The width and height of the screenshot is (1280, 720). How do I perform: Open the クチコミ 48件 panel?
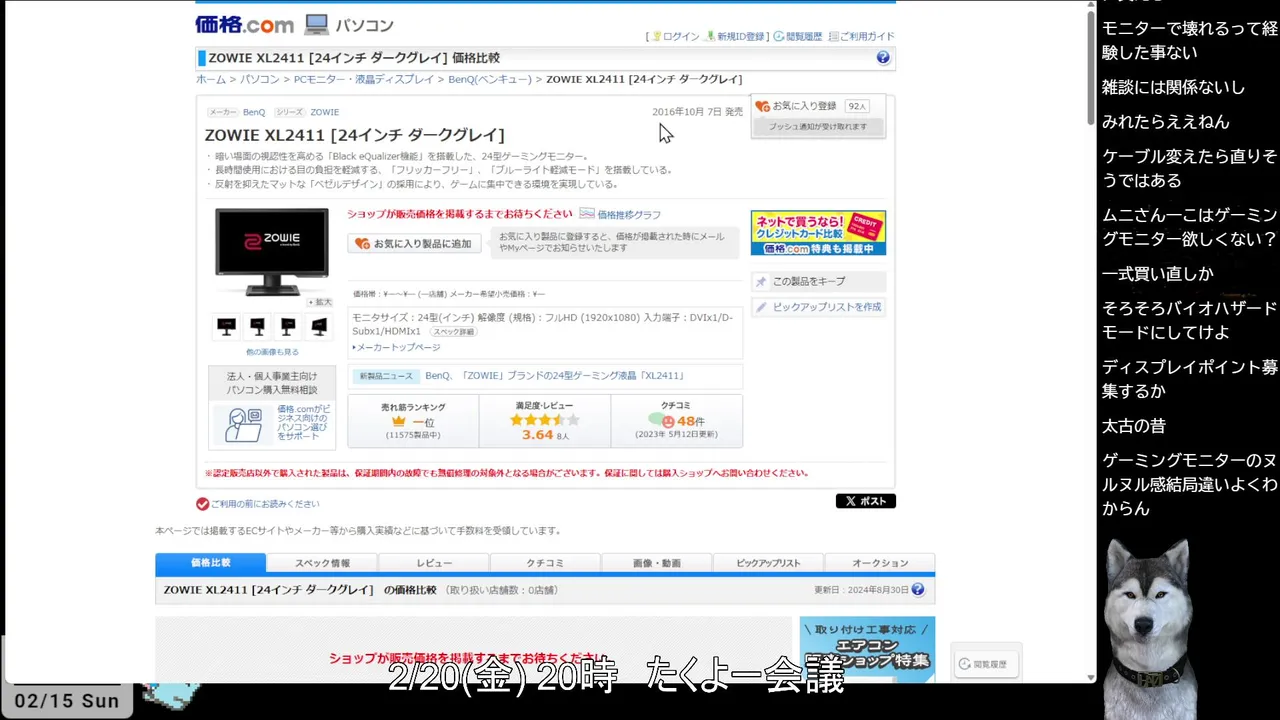[676, 420]
